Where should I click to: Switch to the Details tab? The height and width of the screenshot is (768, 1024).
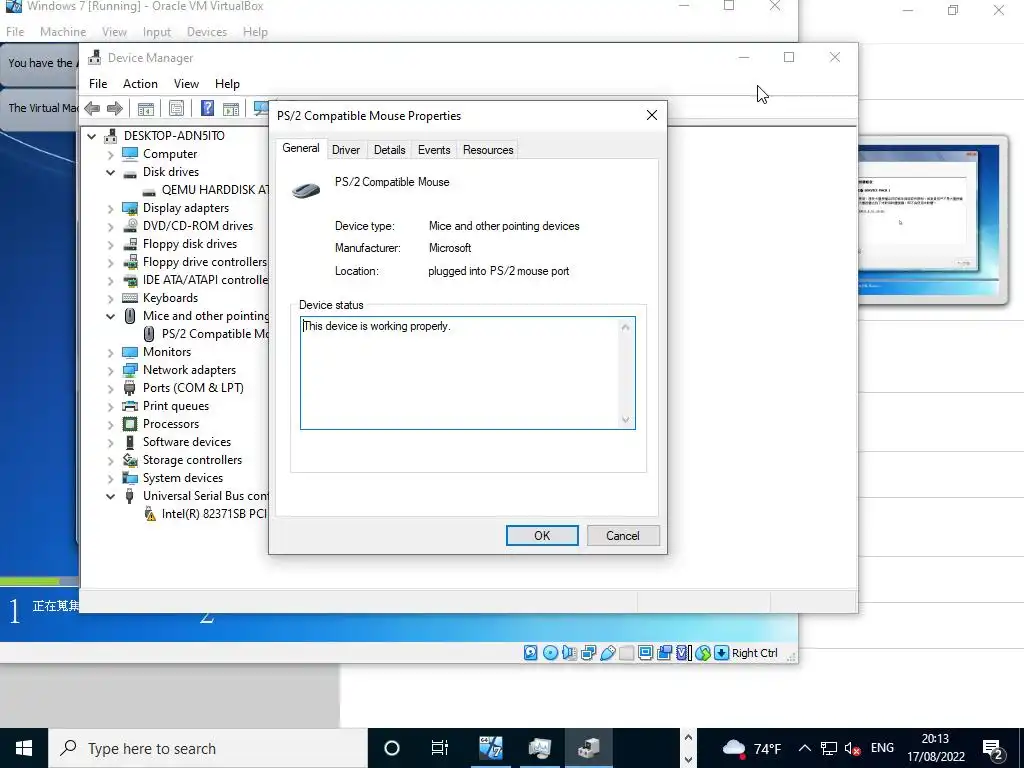pos(389,150)
